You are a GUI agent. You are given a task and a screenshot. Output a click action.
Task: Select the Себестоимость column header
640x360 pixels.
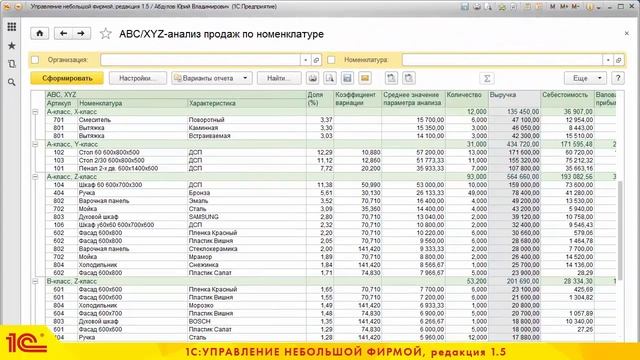(567, 99)
